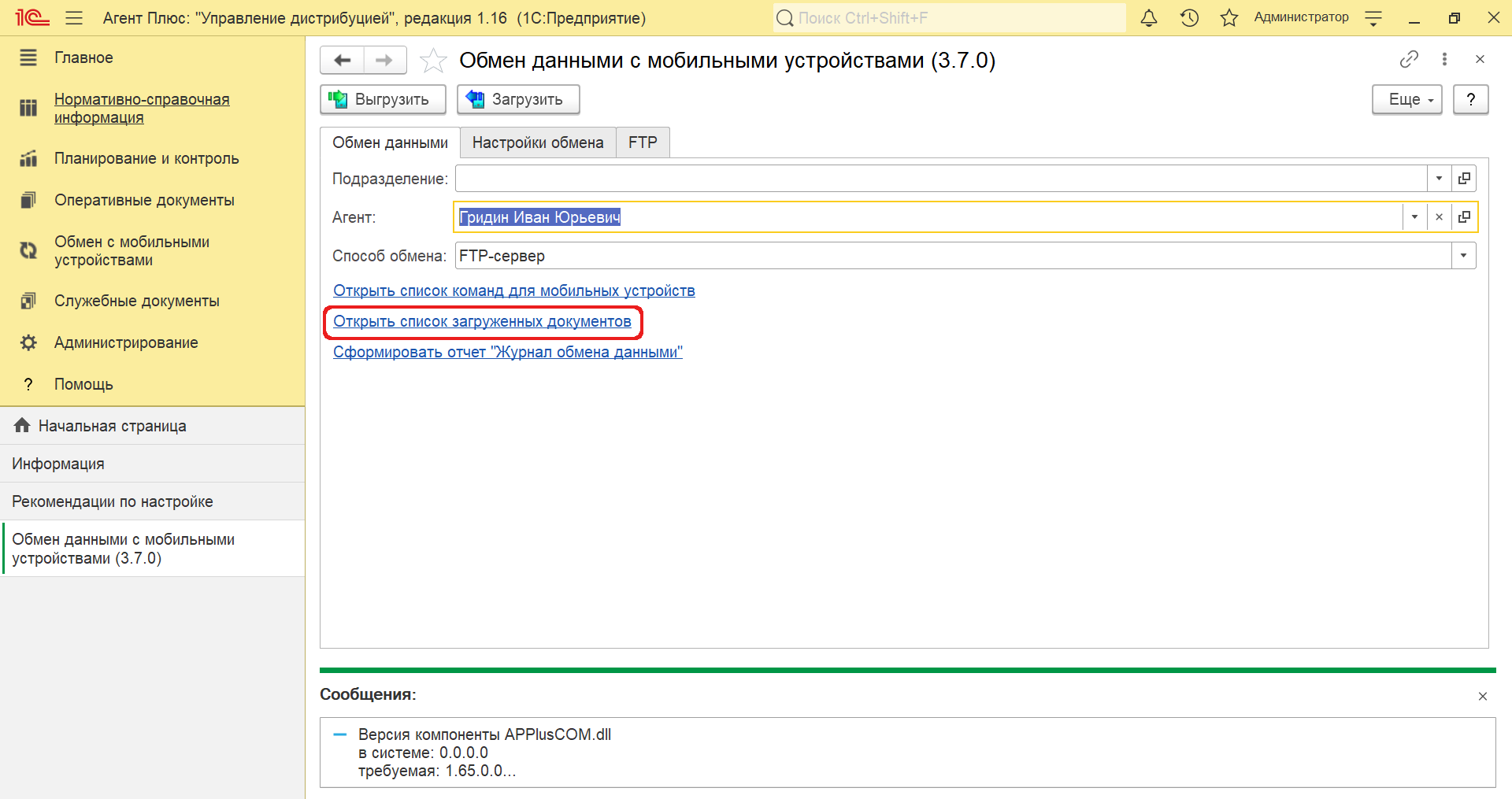Add this form to favorites star
This screenshot has height=799, width=1512.
[x=433, y=61]
